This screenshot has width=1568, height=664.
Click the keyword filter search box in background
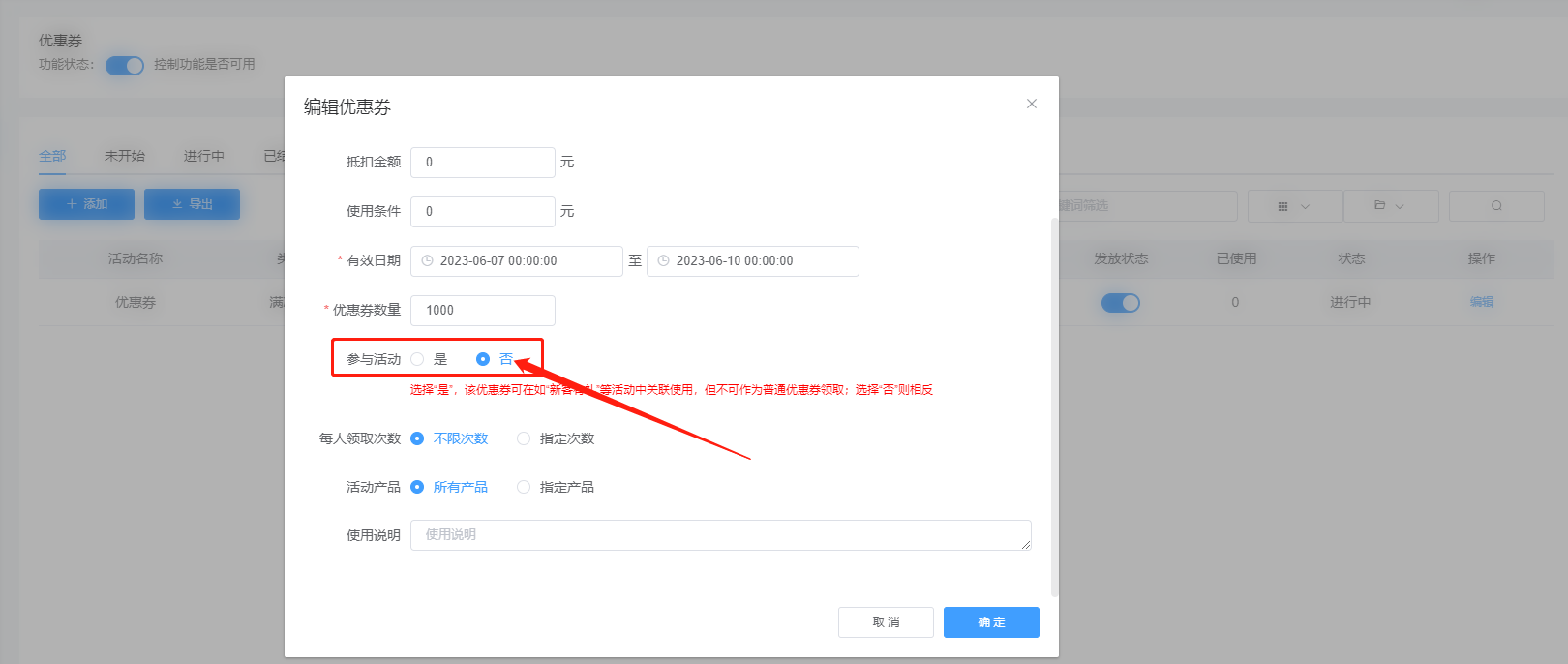1148,206
